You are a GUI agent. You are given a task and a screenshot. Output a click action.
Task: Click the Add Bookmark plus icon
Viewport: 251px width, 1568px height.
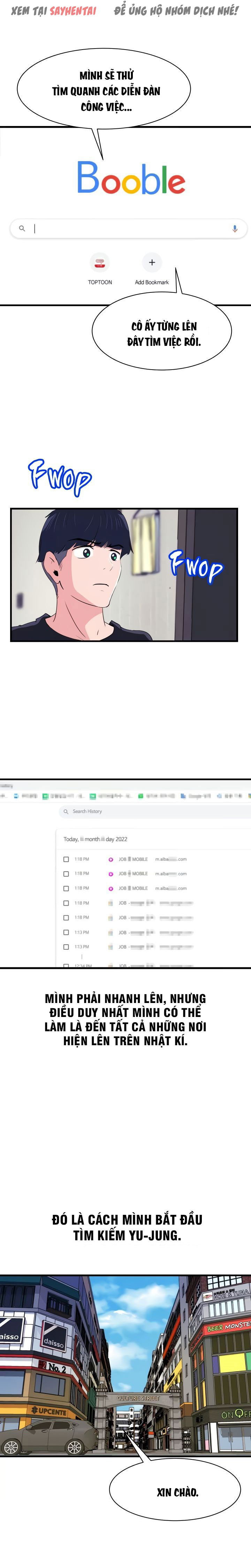(152, 262)
